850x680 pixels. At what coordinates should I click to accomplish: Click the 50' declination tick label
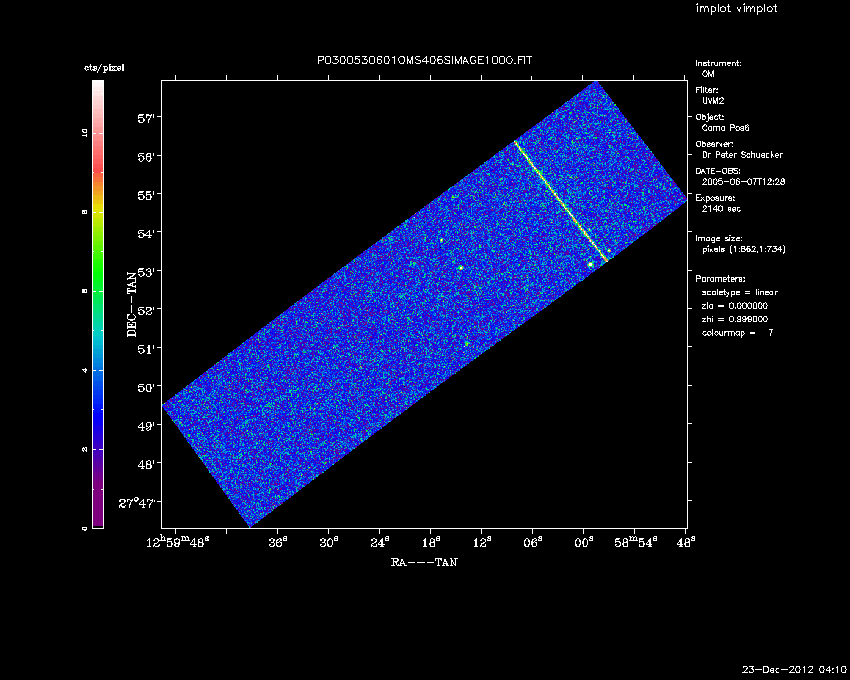click(x=146, y=388)
